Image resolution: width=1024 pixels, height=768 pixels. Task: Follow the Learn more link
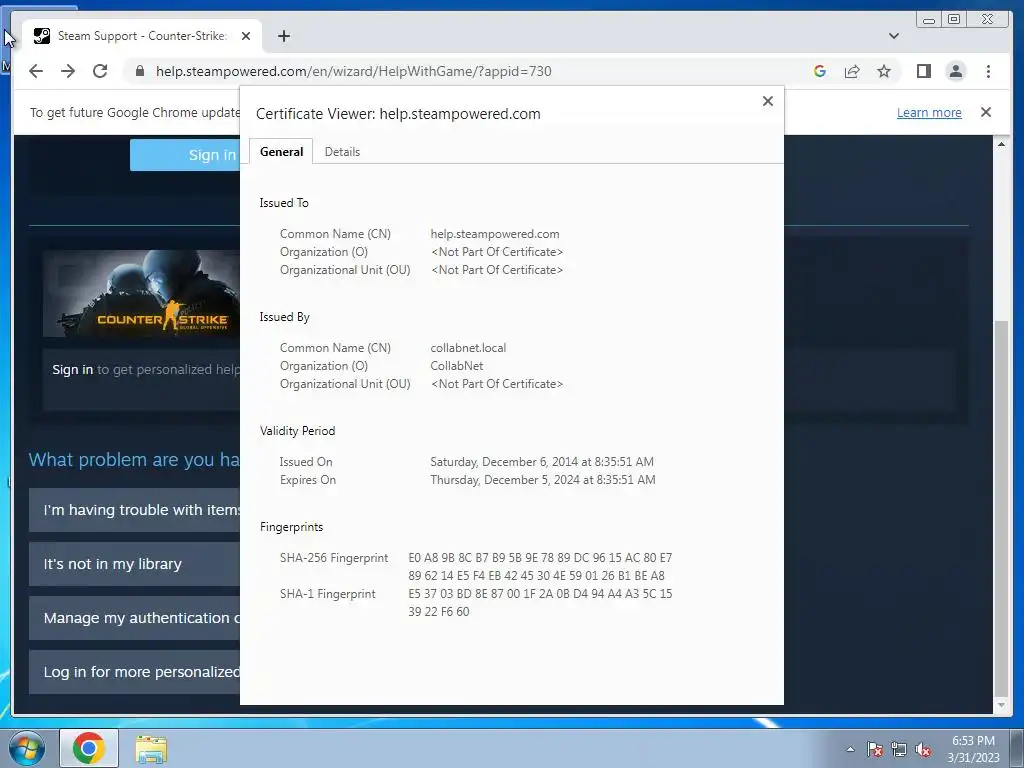pyautogui.click(x=929, y=112)
